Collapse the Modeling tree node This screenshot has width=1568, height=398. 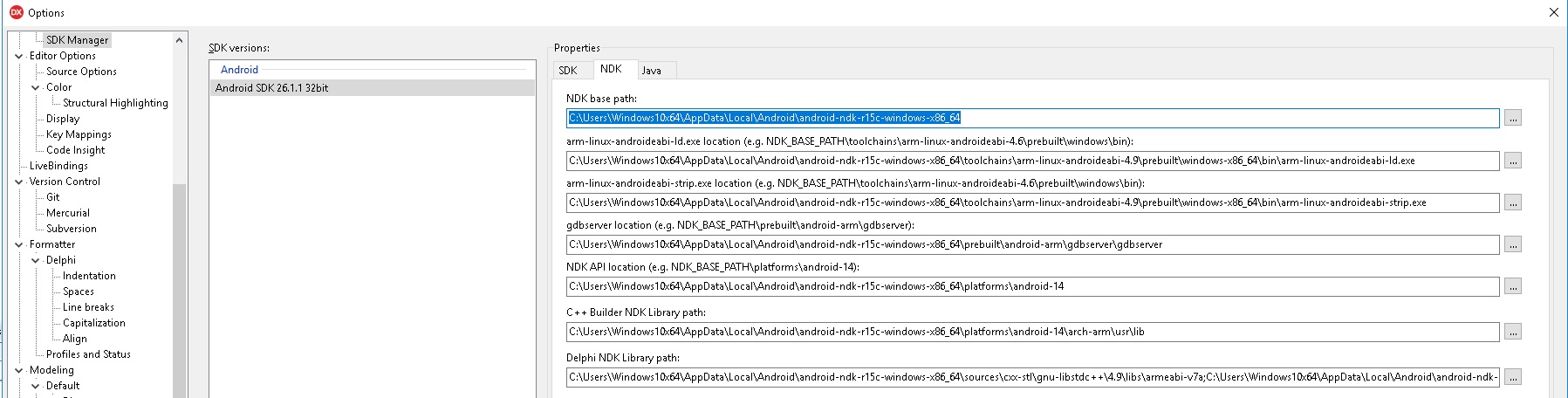pyautogui.click(x=19, y=370)
